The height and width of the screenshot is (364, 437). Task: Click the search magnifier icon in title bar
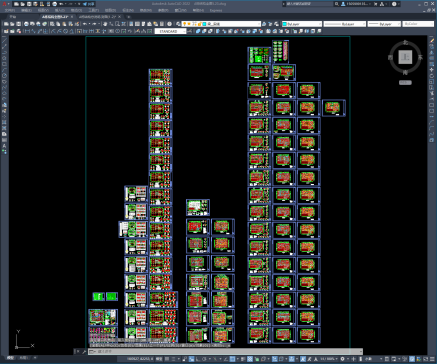point(337,4)
